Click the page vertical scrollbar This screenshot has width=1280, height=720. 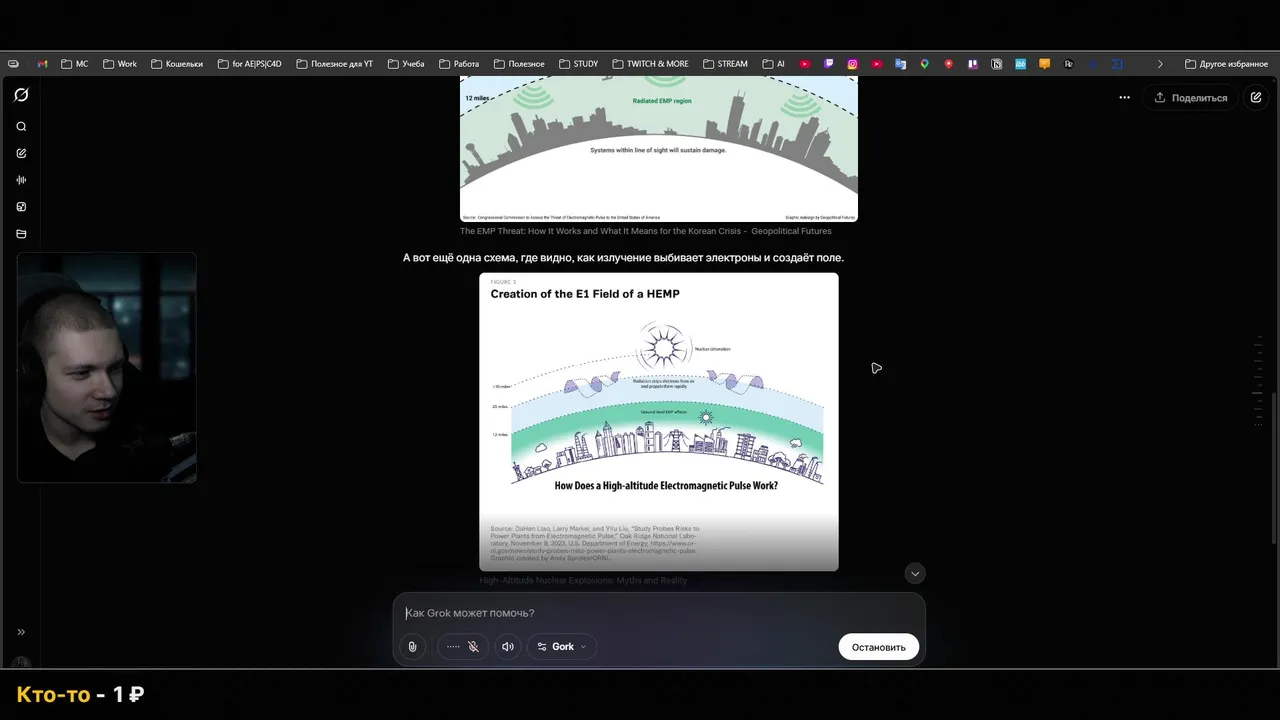(1275, 468)
